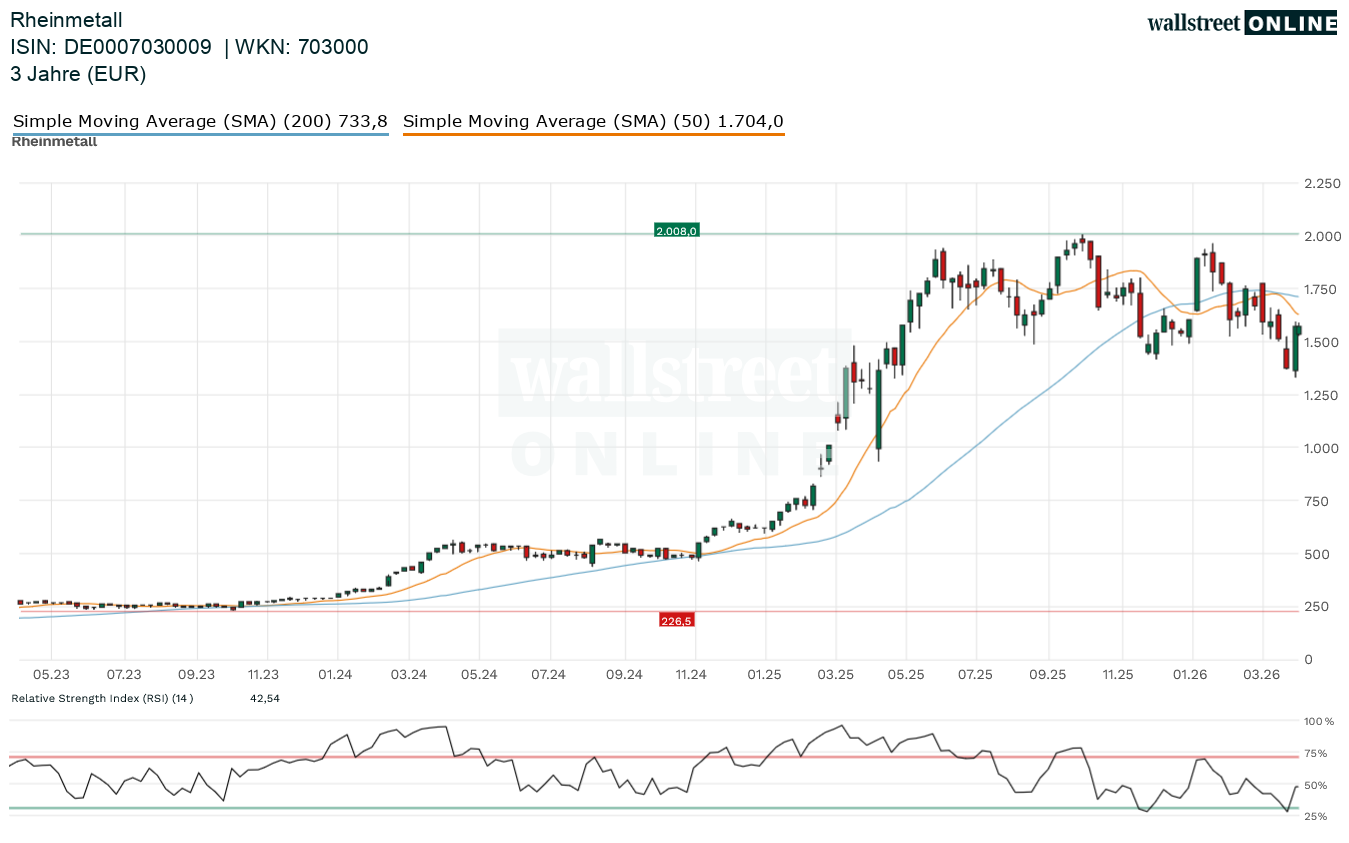Toggle the SMA (50) legend entry
This screenshot has width=1349, height=843.
coord(593,122)
